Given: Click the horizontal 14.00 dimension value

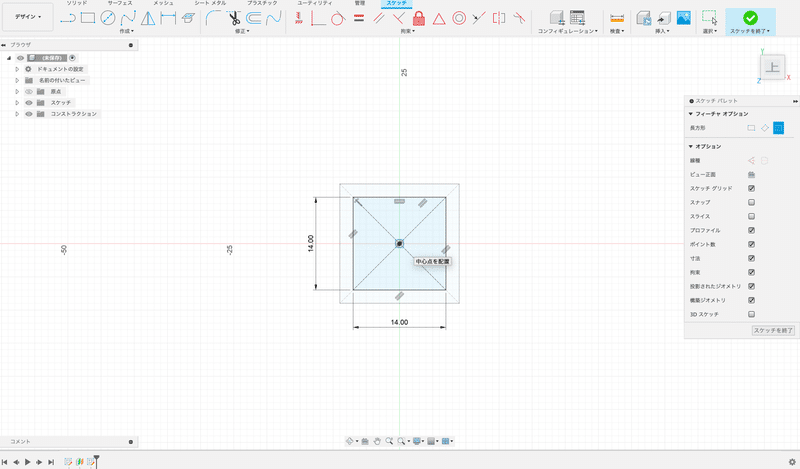Looking at the screenshot, I should tap(399, 322).
